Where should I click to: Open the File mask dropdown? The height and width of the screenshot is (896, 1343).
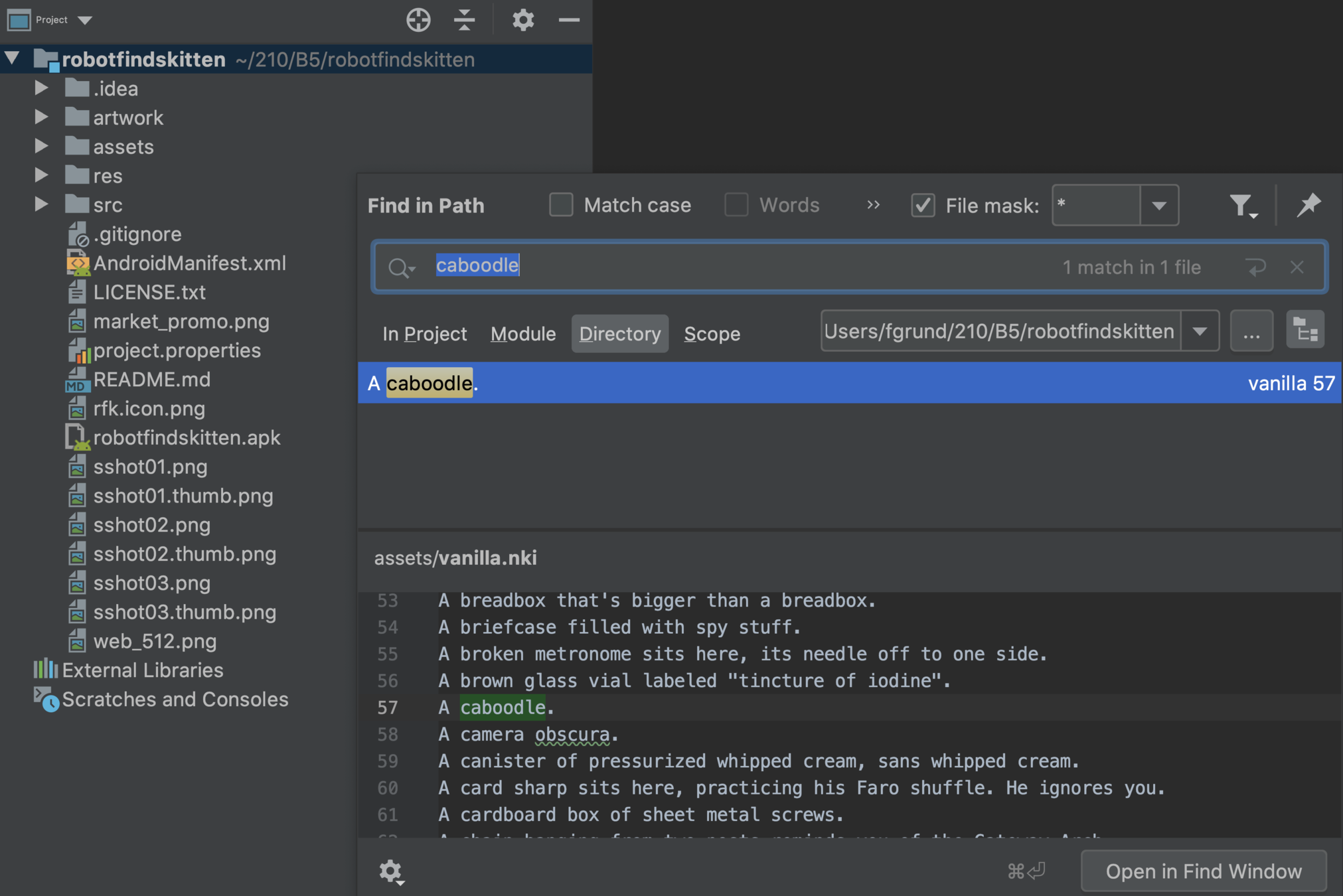point(1159,206)
